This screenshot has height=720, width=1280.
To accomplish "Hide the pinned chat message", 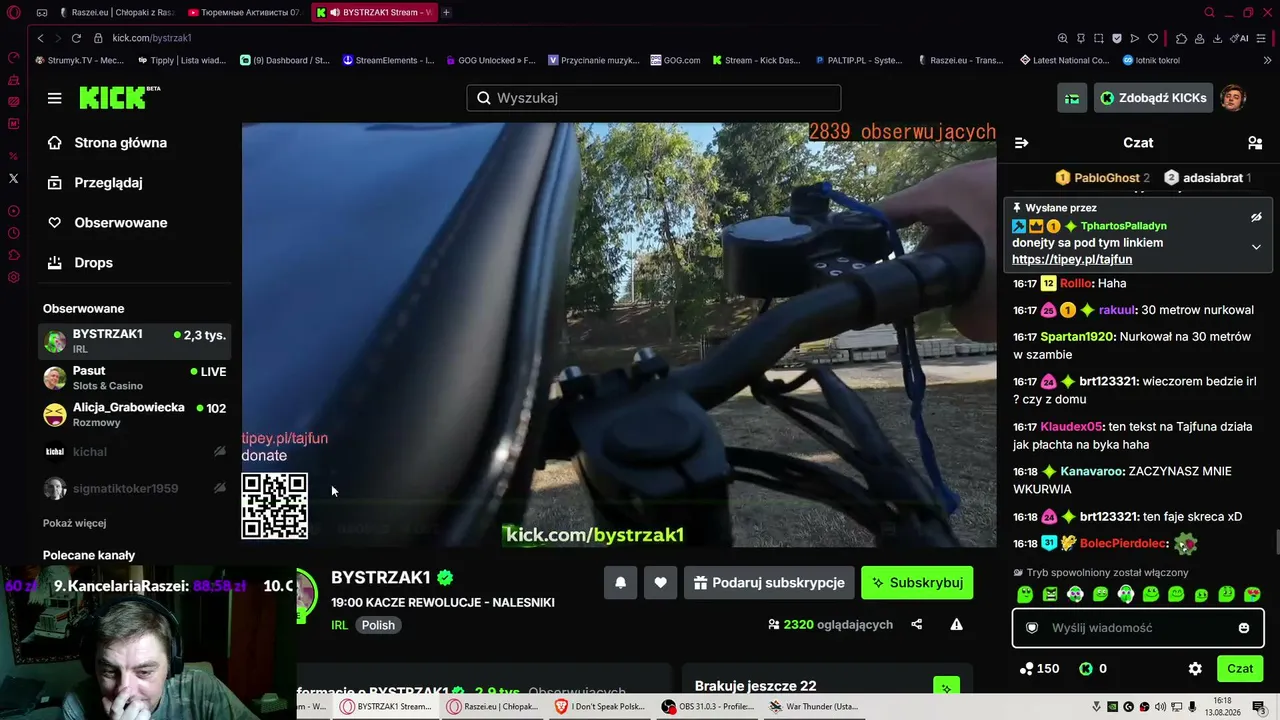I will pos(1256,217).
